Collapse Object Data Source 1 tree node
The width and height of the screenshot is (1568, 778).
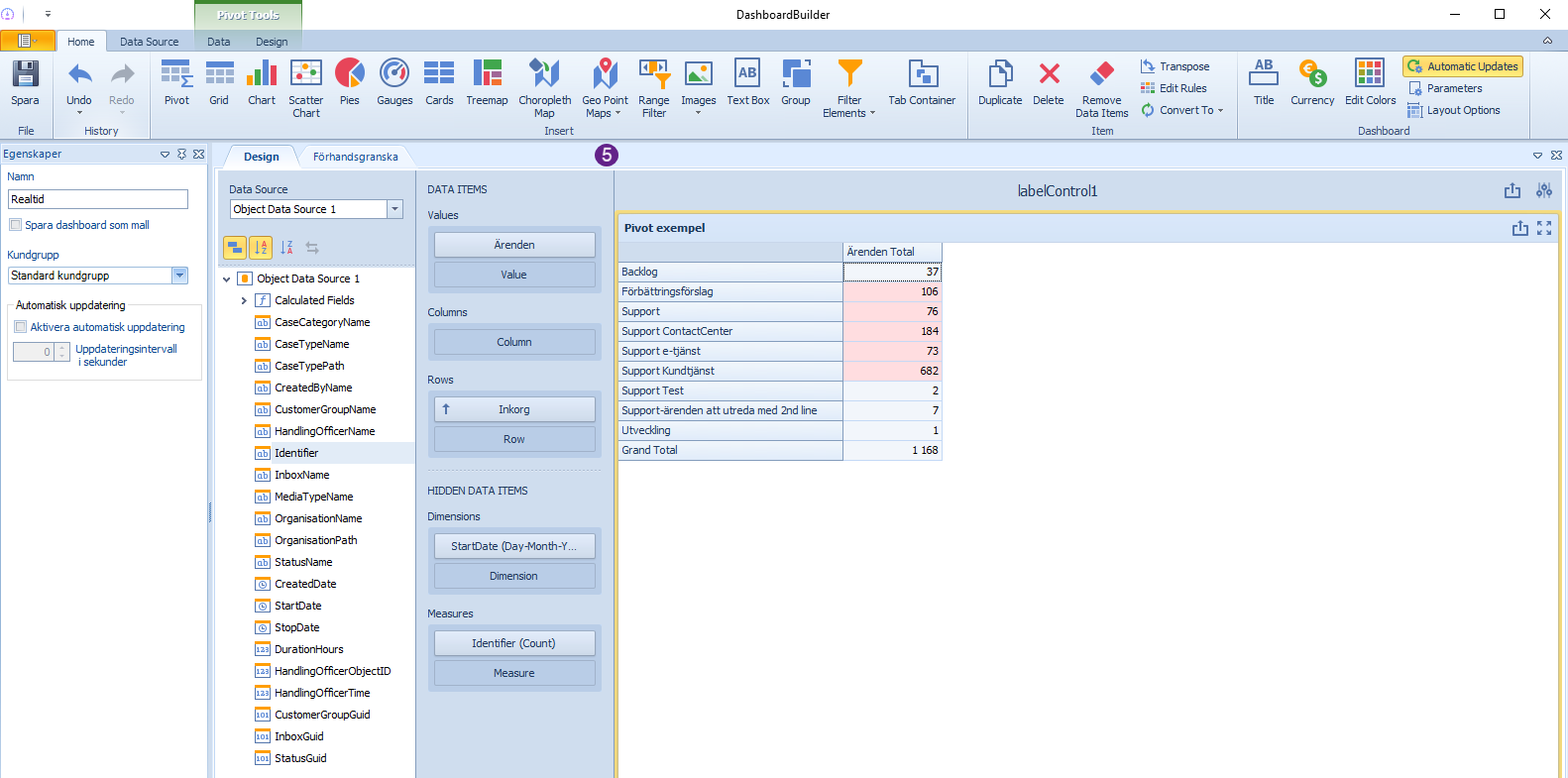click(x=227, y=279)
